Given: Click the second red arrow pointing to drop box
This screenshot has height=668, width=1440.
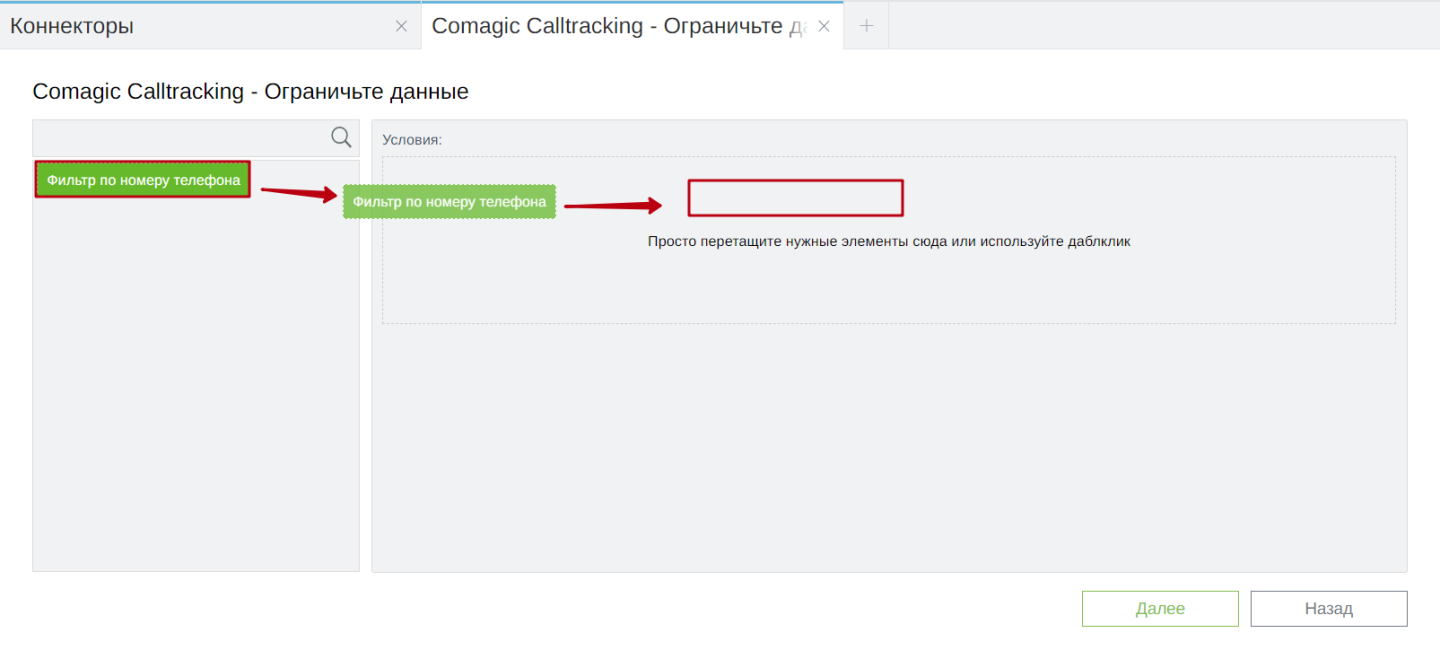Looking at the screenshot, I should (612, 206).
